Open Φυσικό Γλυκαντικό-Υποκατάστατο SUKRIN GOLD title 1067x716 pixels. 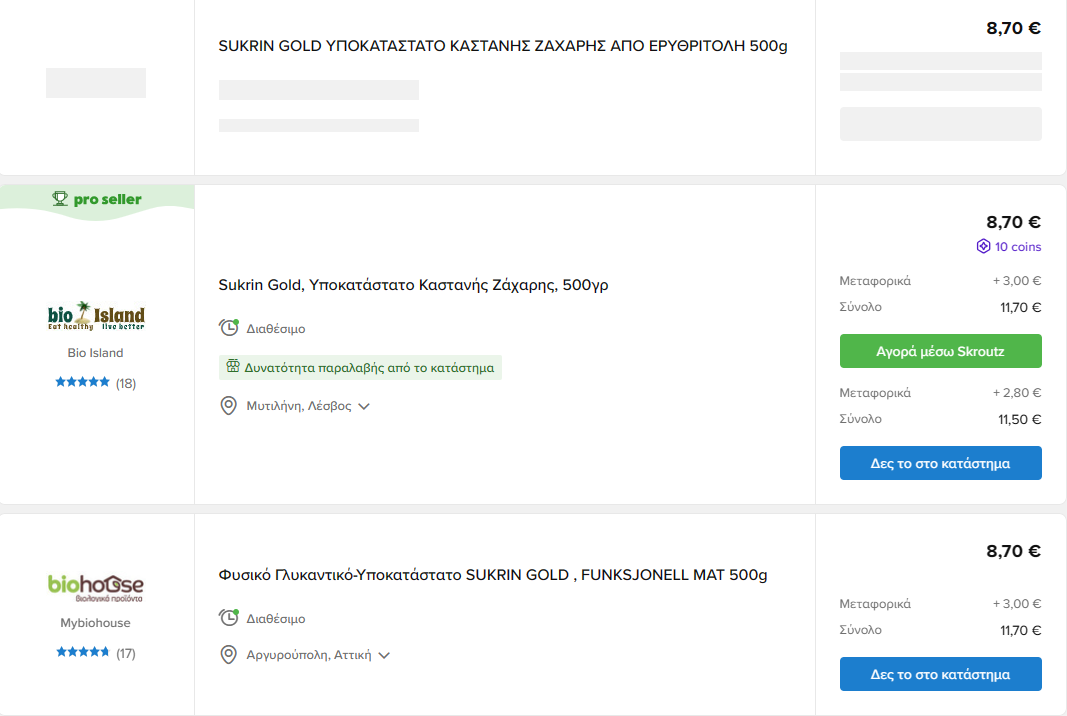(493, 575)
